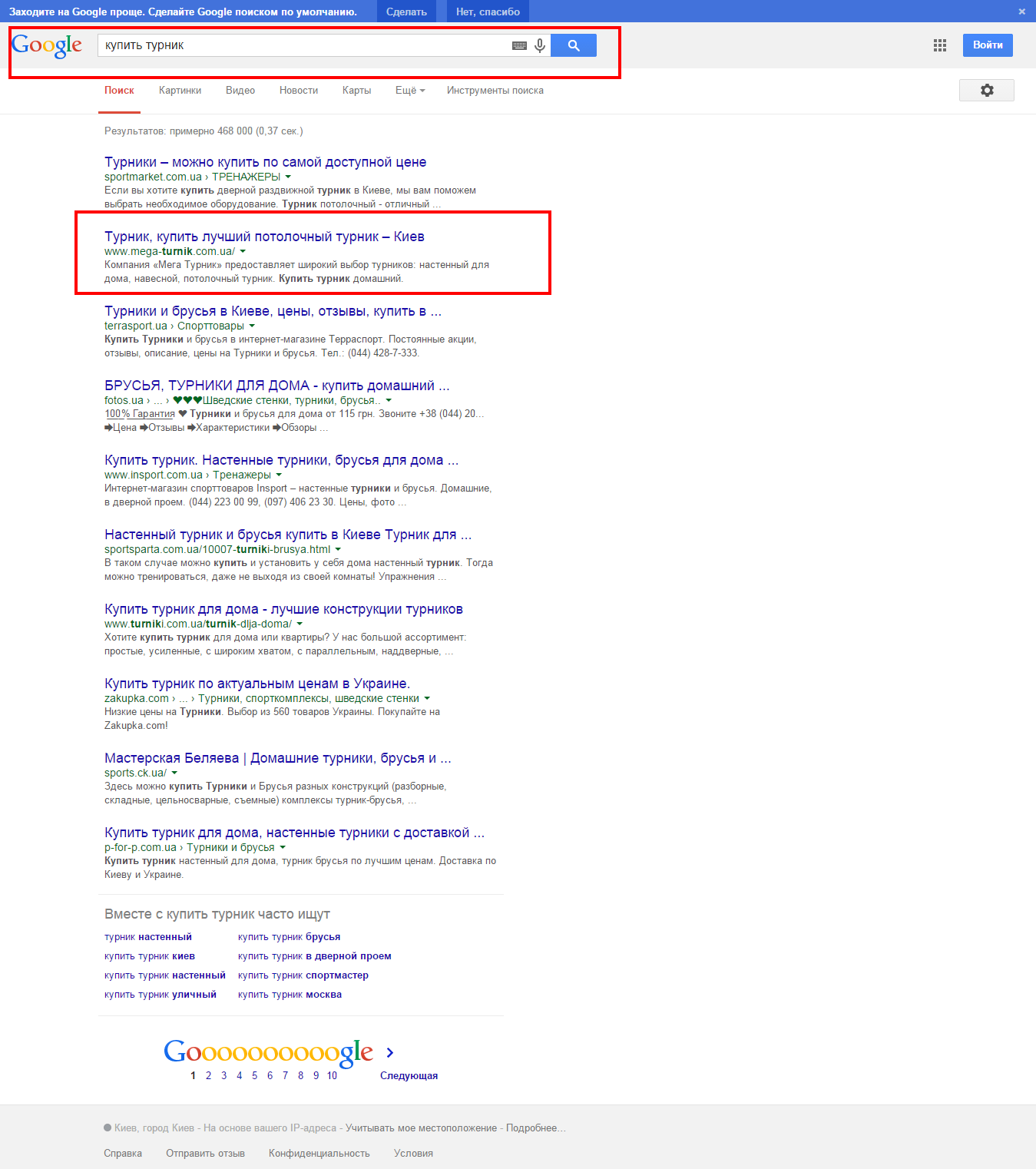Viewport: 1036px width, 1169px height.
Task: Expand dropdown arrow next to www.turniki.com.ua URL
Action: (300, 624)
